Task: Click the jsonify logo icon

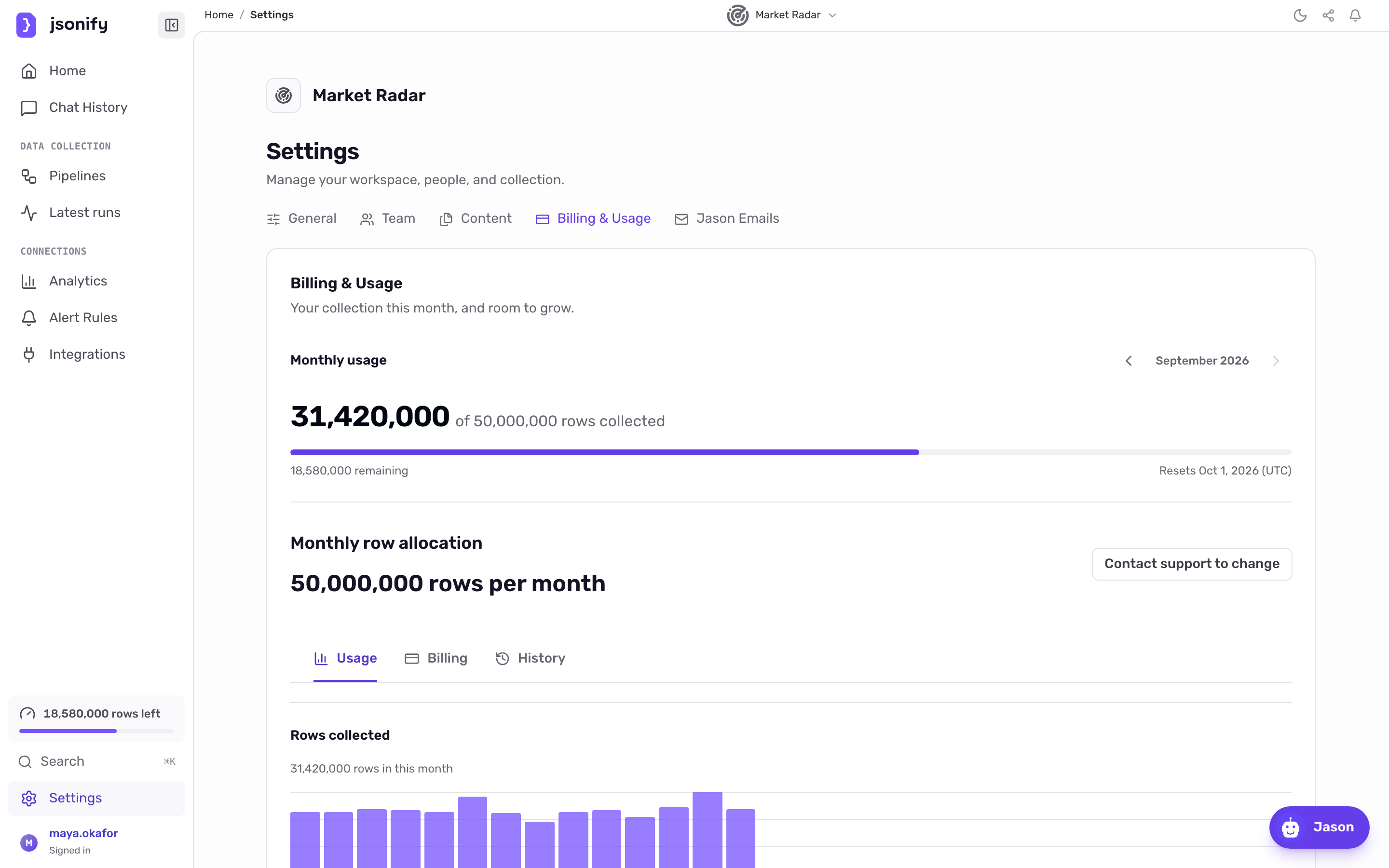Action: [26, 25]
